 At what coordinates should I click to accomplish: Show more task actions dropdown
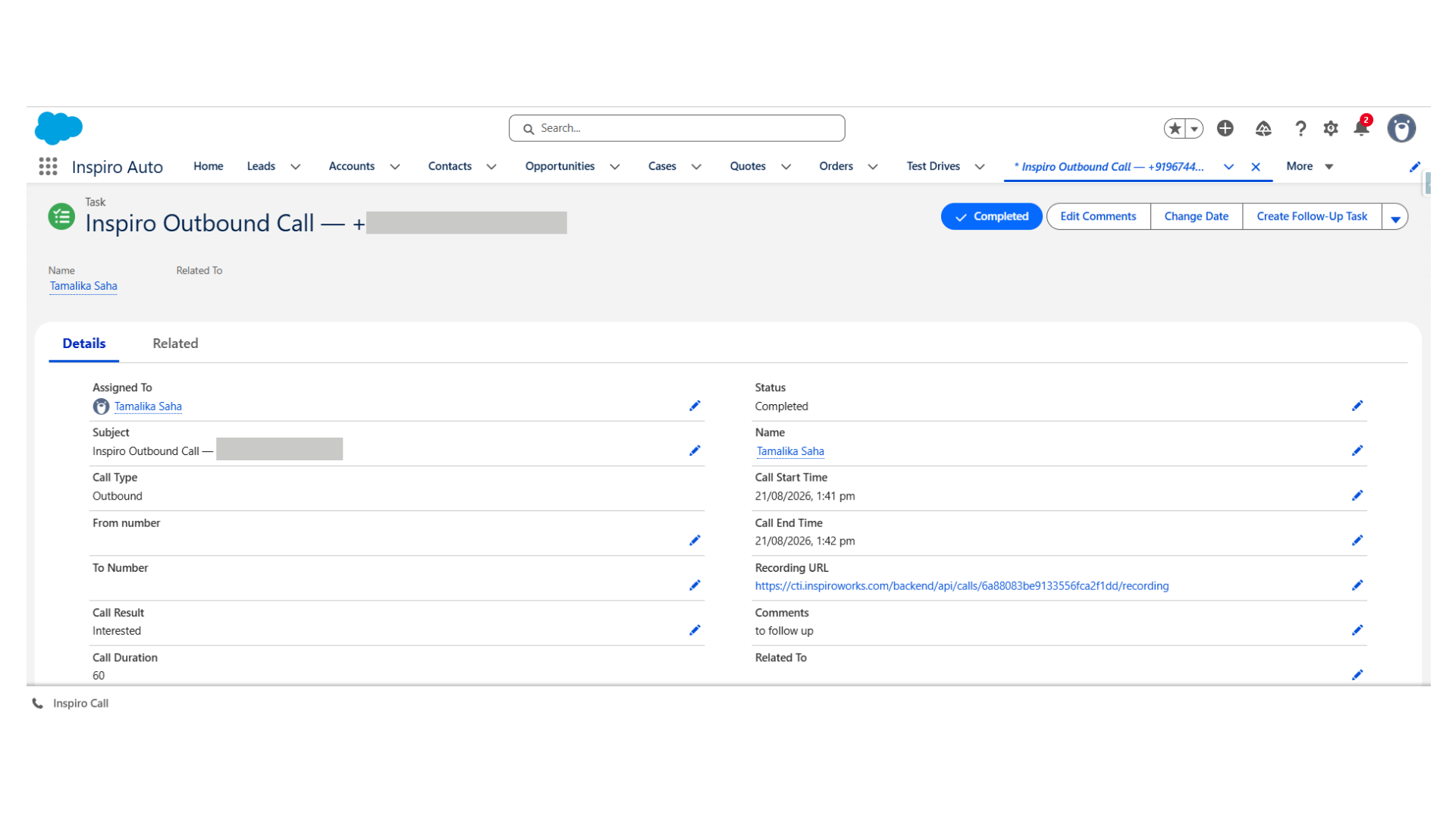[1395, 217]
